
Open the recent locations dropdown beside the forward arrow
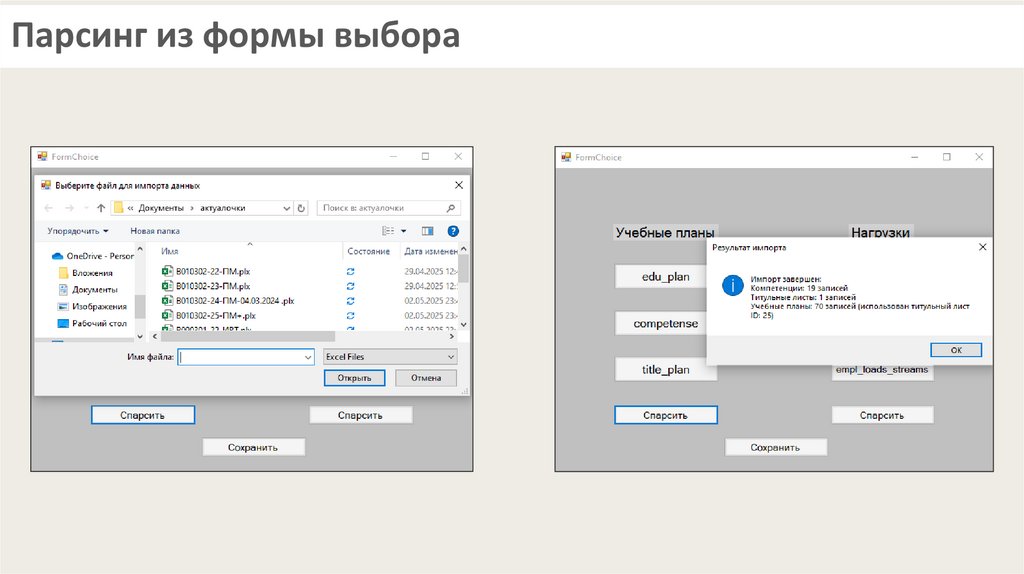(x=86, y=208)
